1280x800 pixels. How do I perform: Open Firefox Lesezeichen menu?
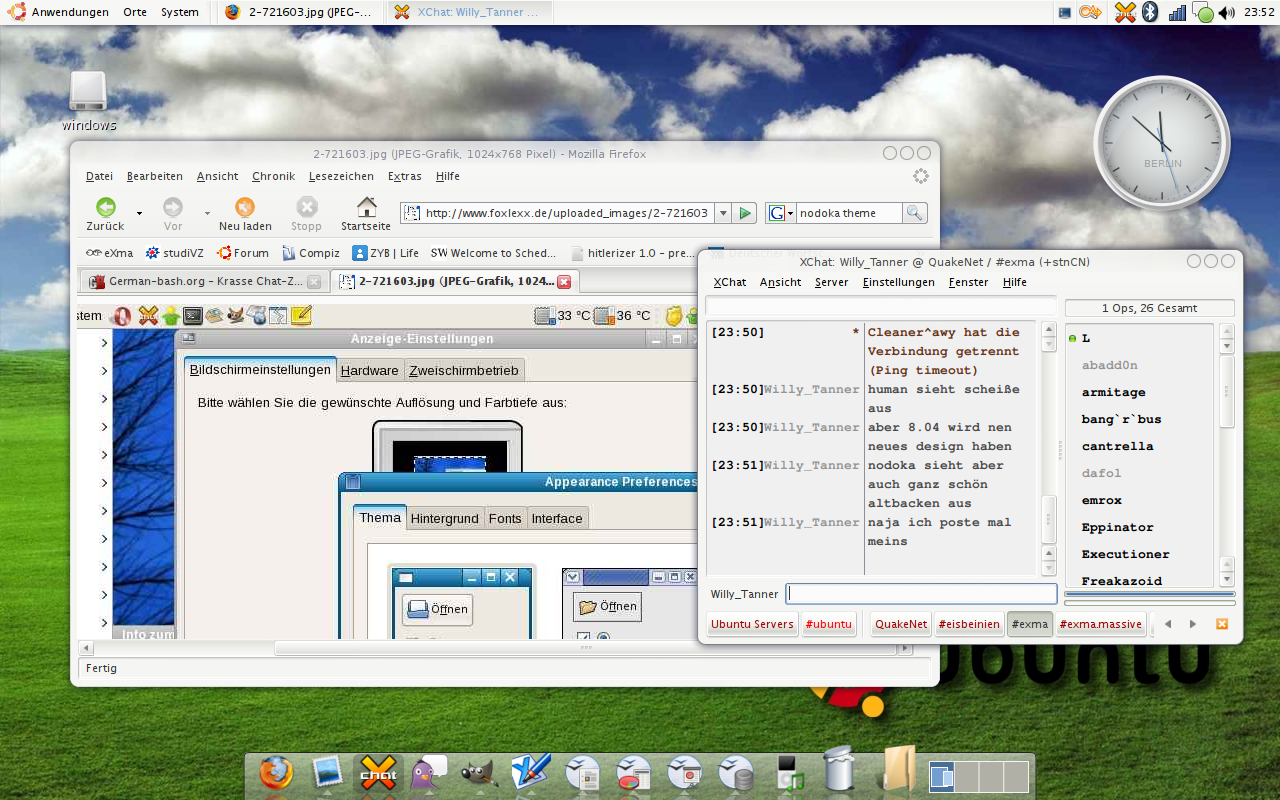pos(341,176)
